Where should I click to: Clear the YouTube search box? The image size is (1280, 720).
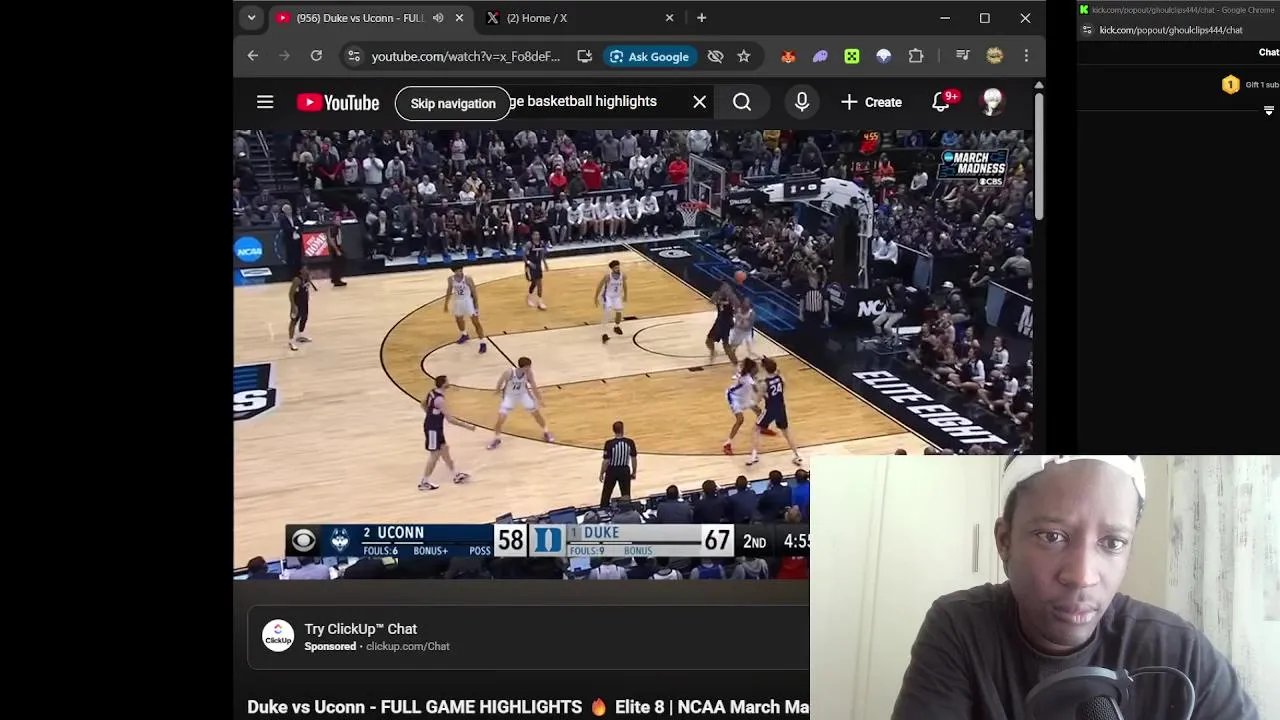[700, 102]
